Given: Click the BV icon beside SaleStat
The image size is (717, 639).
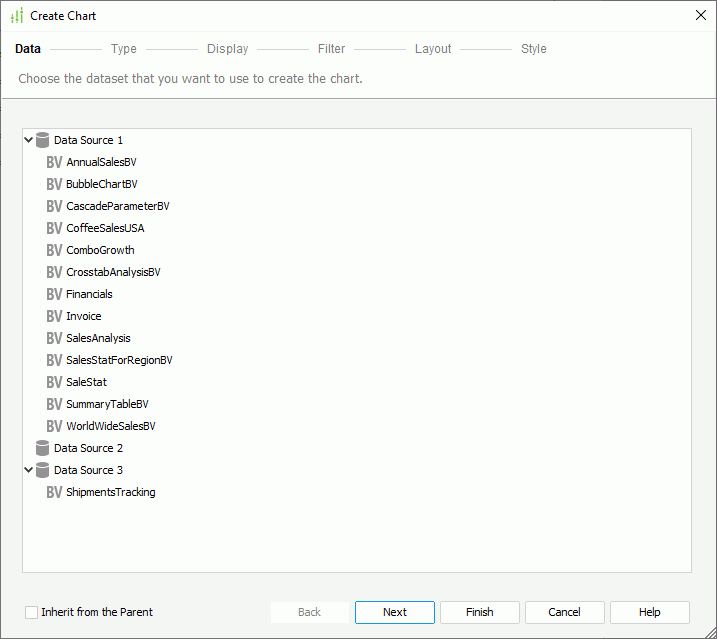Looking at the screenshot, I should tap(54, 382).
